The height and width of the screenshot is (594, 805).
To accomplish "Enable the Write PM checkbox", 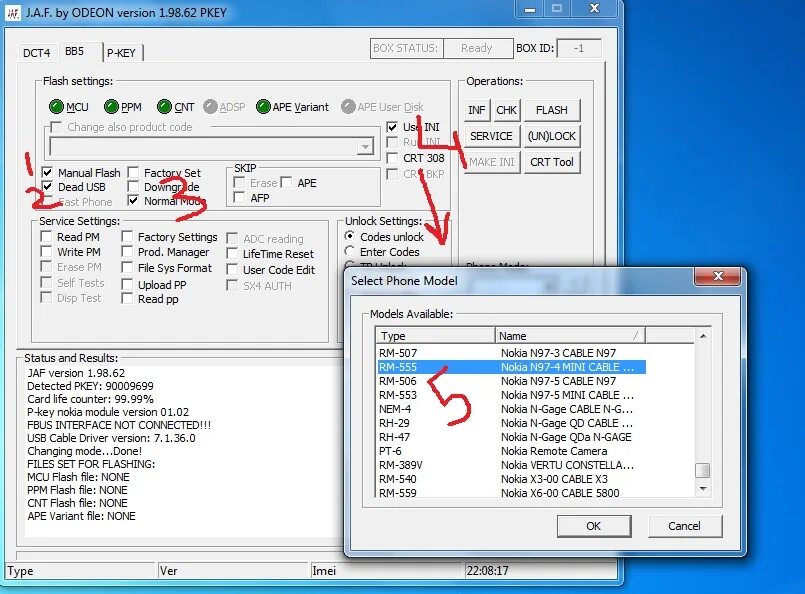I will (x=46, y=252).
